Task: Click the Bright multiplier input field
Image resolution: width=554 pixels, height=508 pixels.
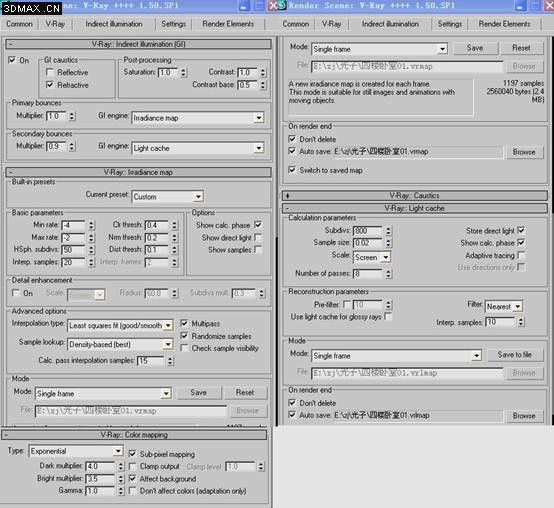Action: [100, 479]
